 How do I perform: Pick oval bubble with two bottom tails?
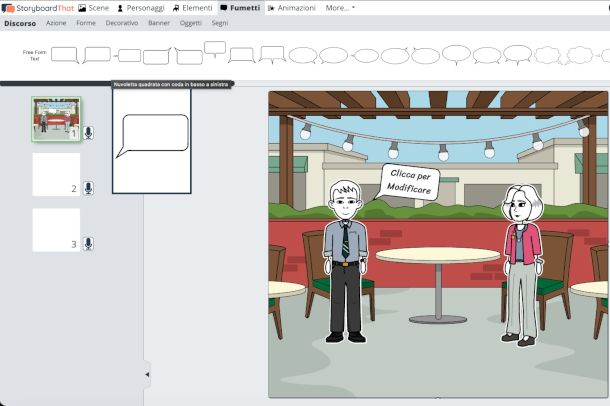[x=487, y=55]
